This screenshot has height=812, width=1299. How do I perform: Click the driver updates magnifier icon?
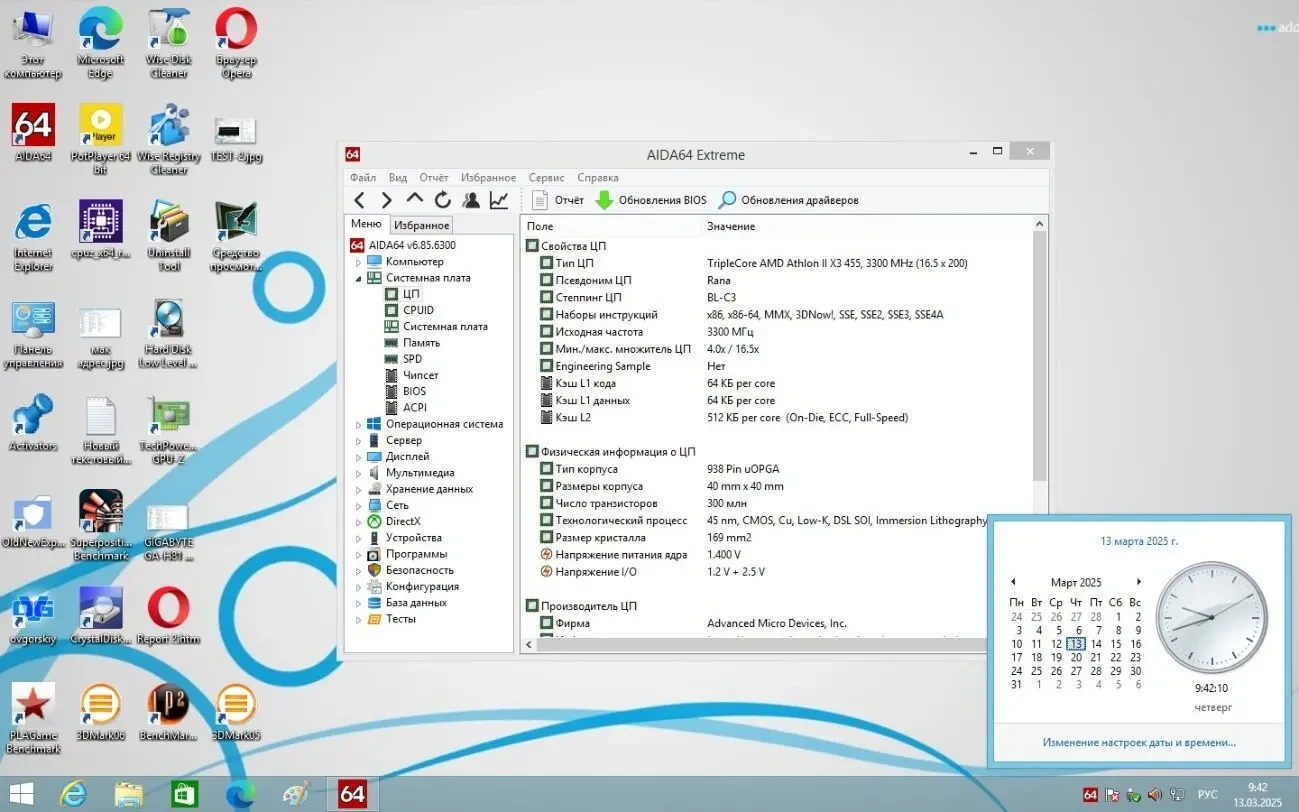pyautogui.click(x=726, y=199)
